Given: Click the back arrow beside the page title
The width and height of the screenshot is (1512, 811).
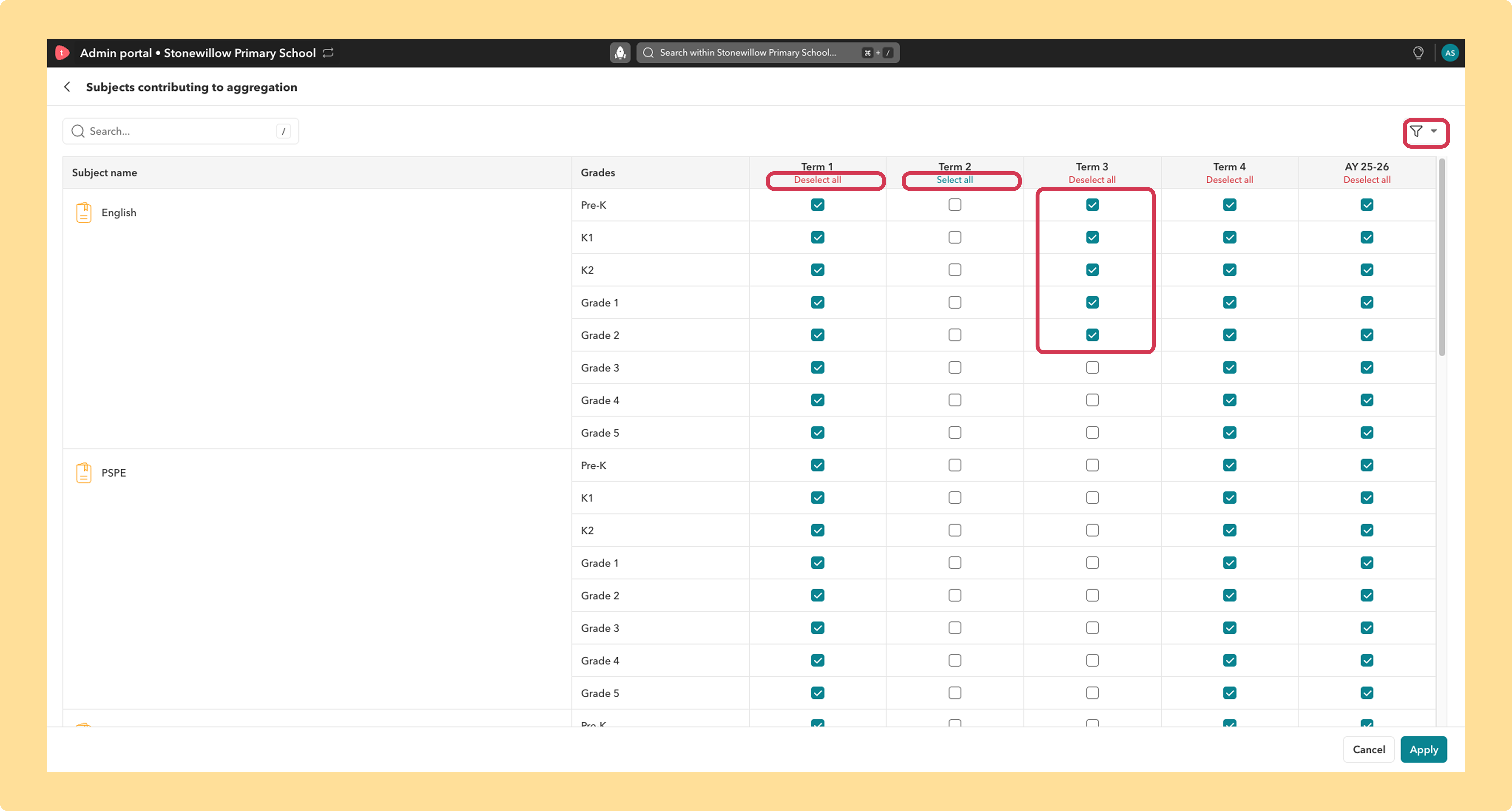Looking at the screenshot, I should [67, 87].
